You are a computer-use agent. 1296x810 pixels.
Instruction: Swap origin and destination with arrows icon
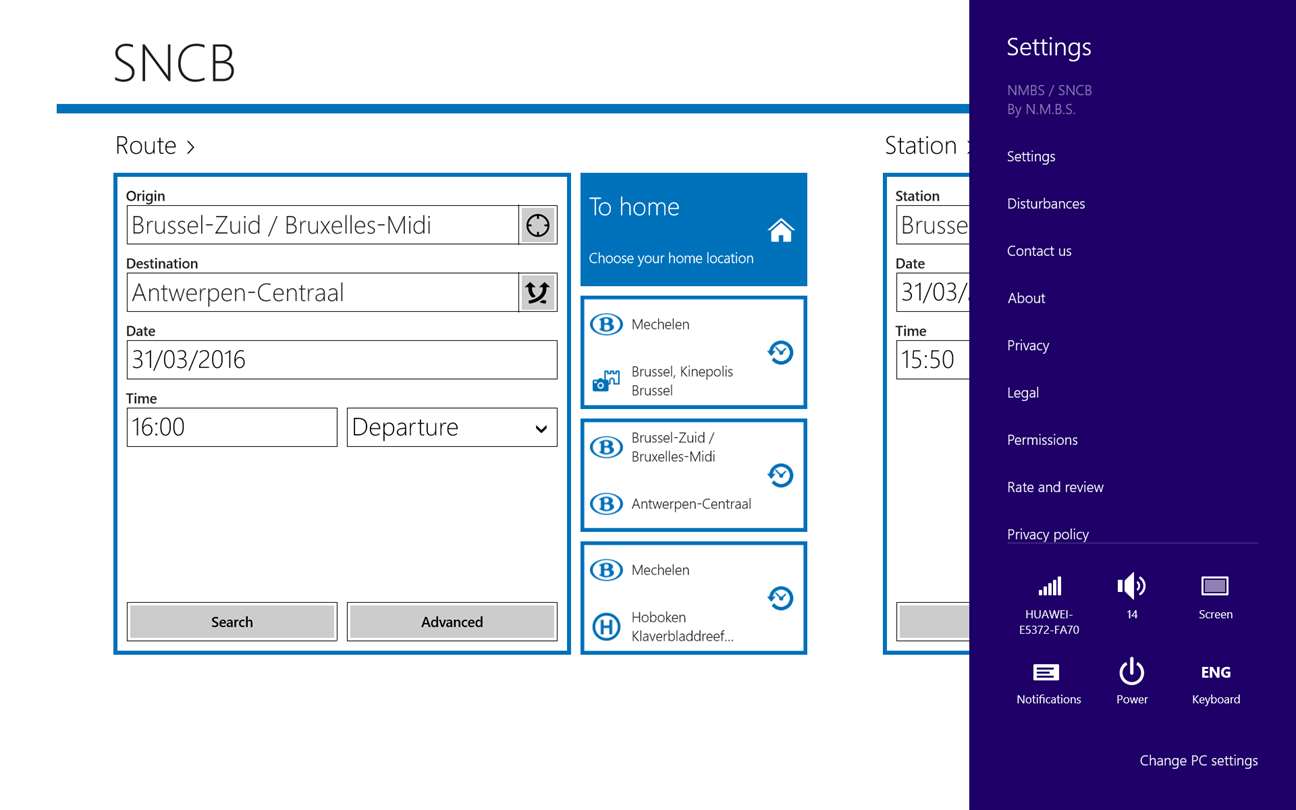(538, 292)
